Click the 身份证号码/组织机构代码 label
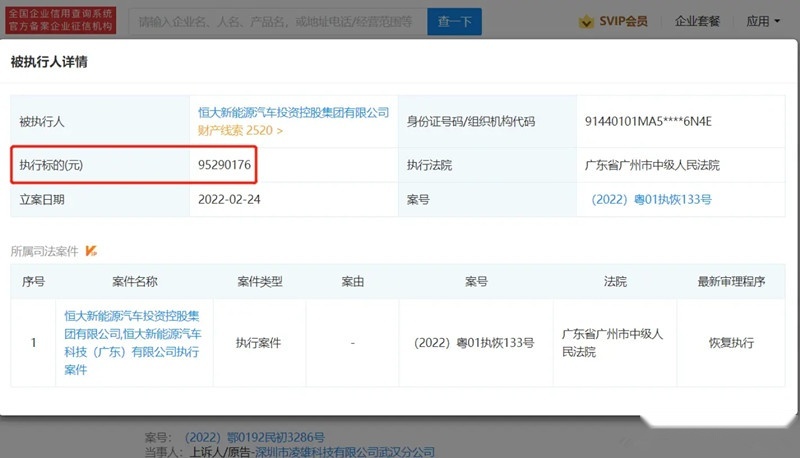This screenshot has width=800, height=458. pos(470,121)
